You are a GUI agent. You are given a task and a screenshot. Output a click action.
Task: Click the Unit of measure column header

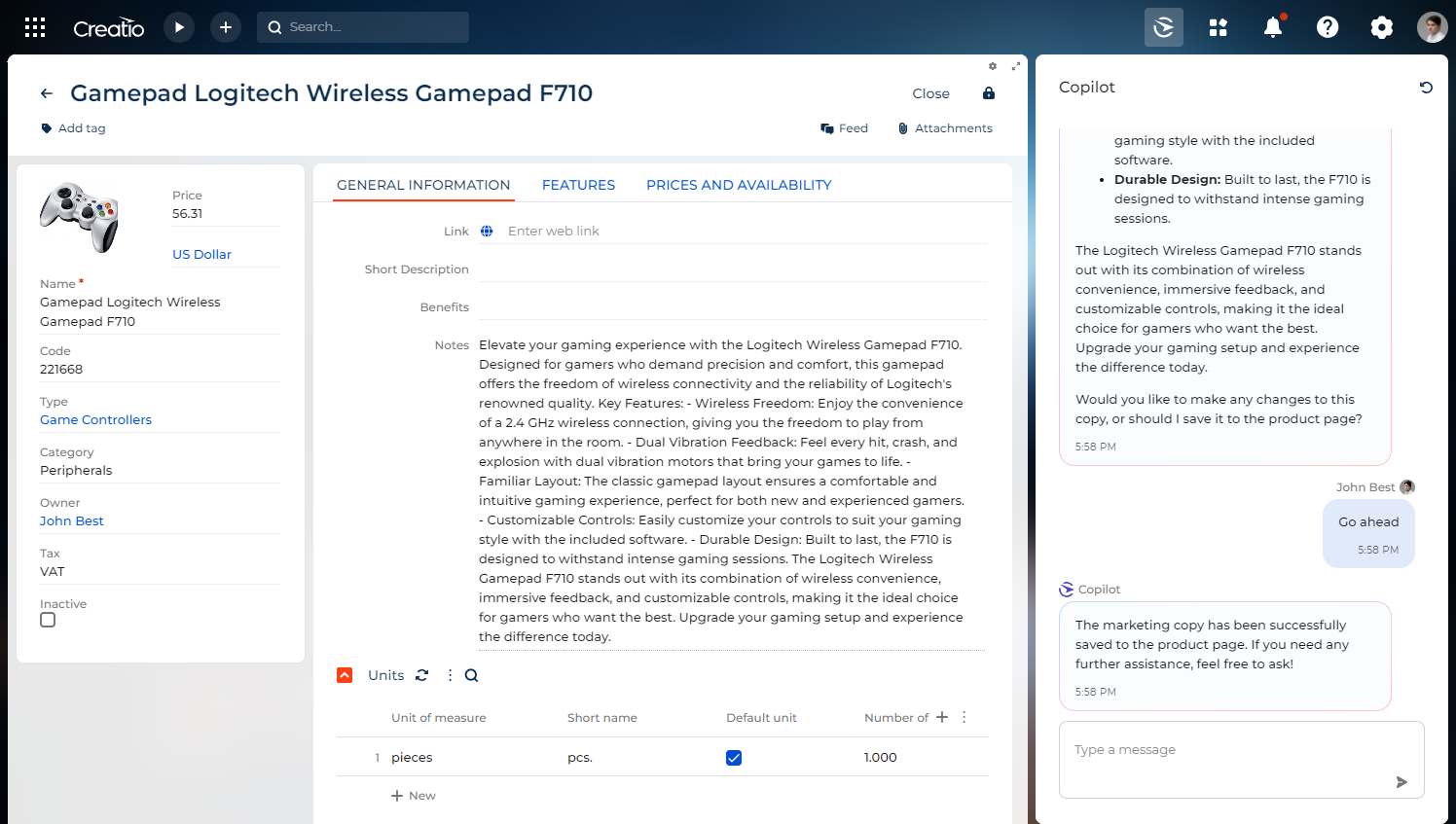pyautogui.click(x=439, y=718)
